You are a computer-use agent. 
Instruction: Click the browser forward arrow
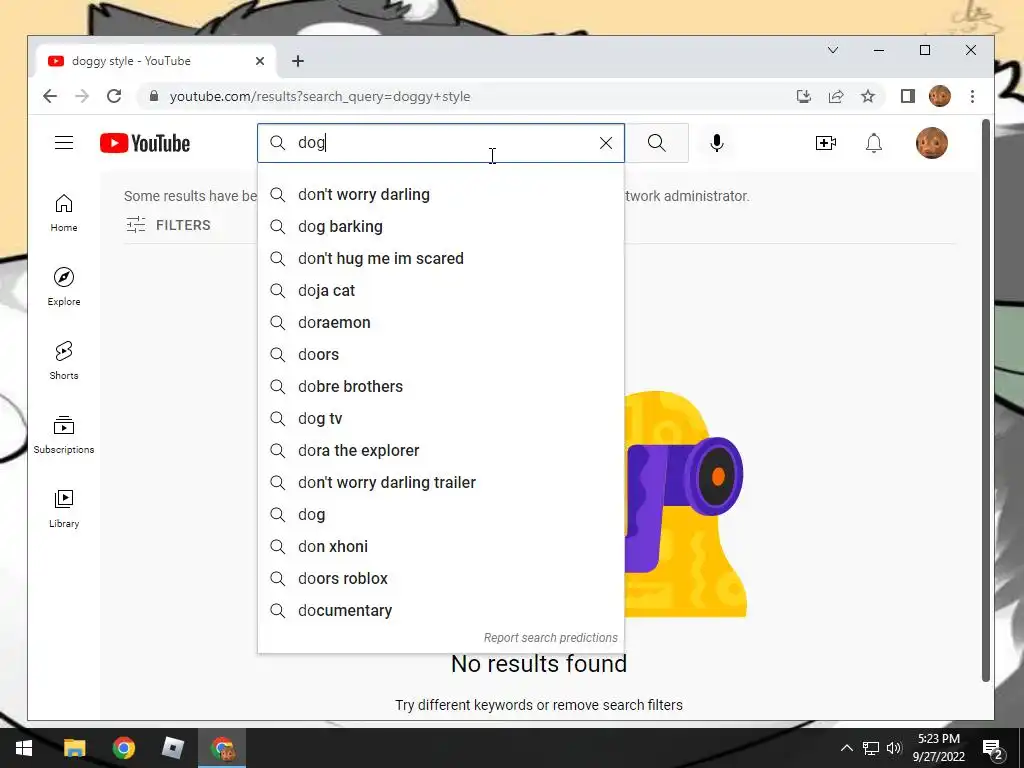(x=82, y=97)
